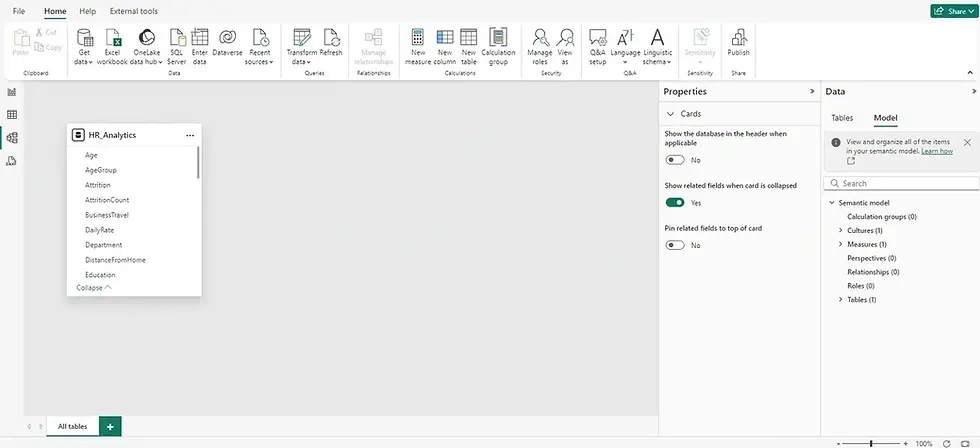Collapse the Semantic model tree node
Viewport: 980px width, 448px height.
[x=832, y=202]
